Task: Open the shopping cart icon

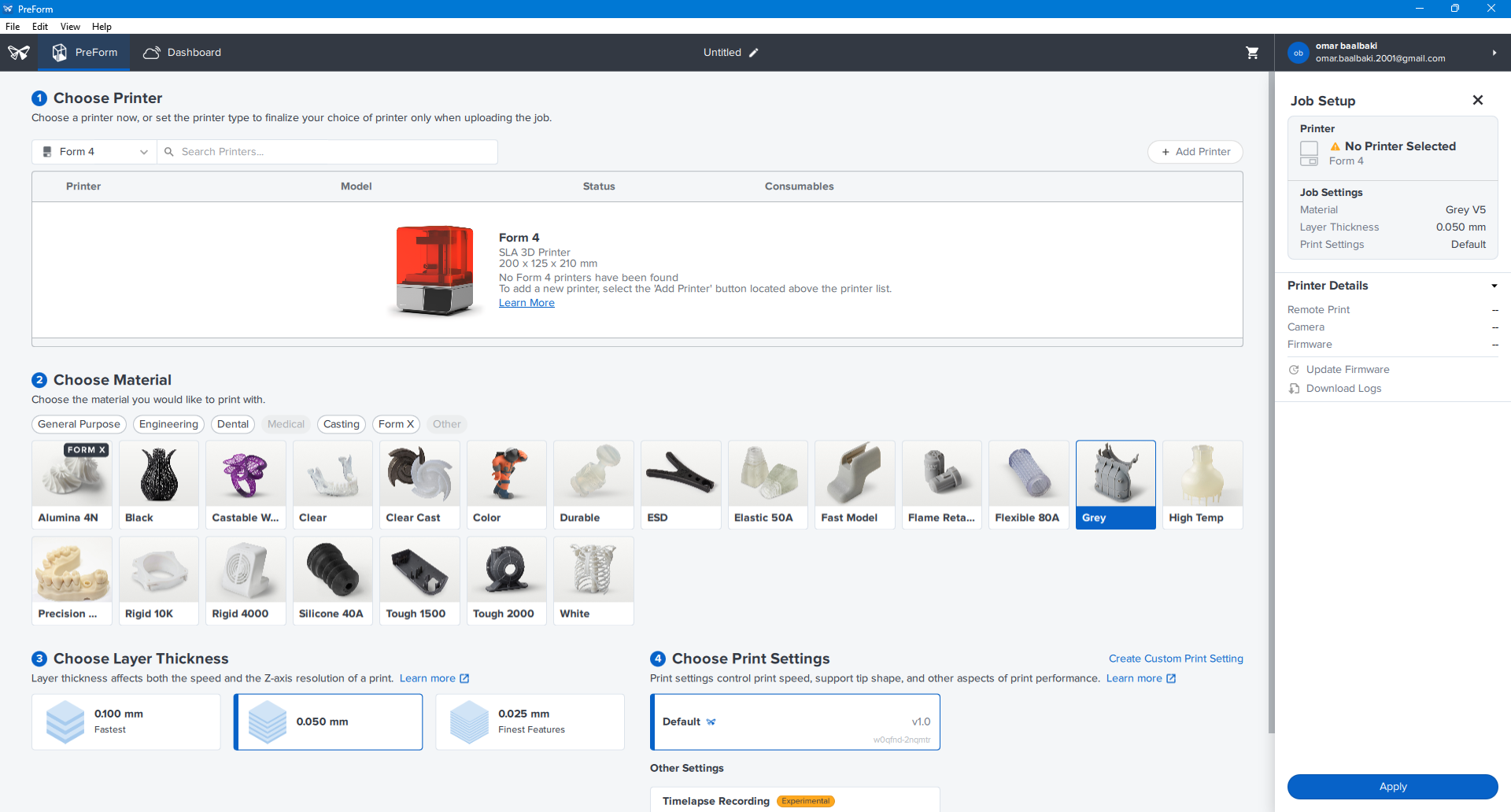Action: [1252, 53]
